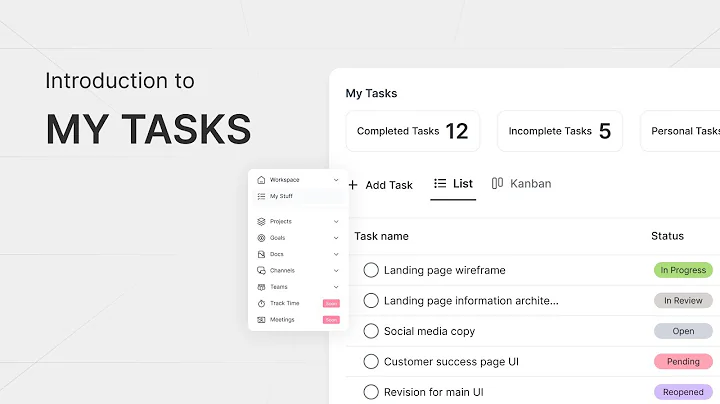Open the Completed Tasks card
Viewport: 720px width, 404px height.
(x=413, y=131)
